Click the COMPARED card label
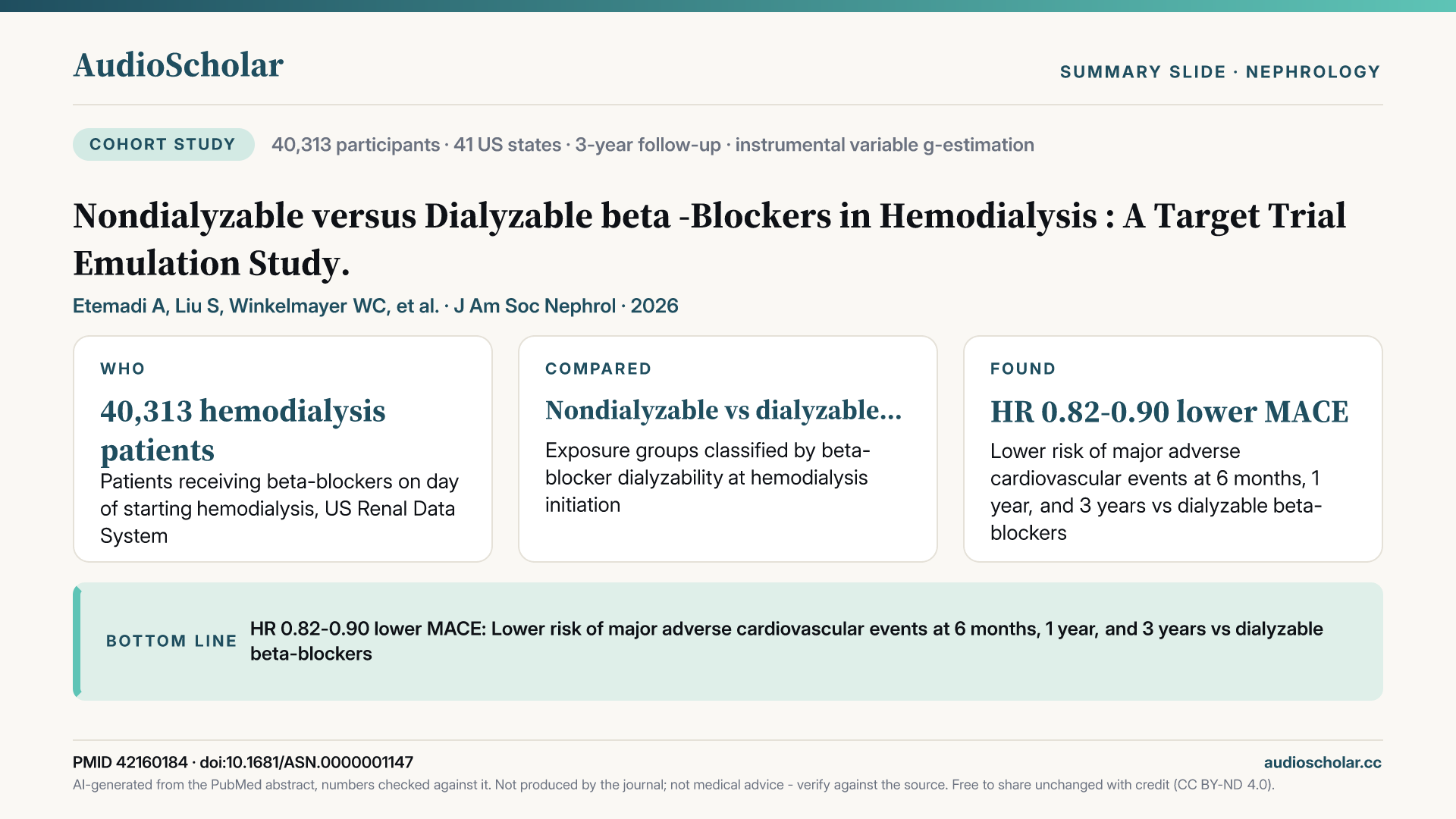Viewport: 1456px width, 819px height. coord(598,369)
